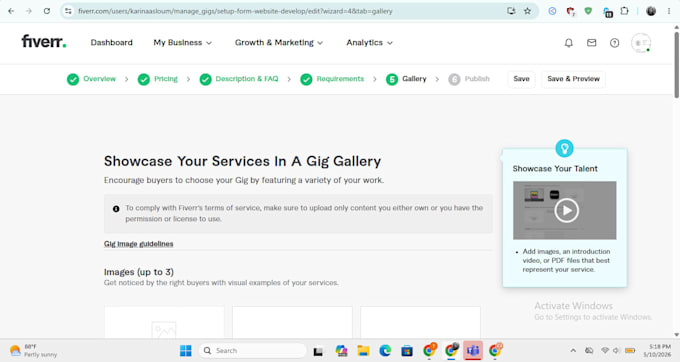The height and width of the screenshot is (362, 680).
Task: Click the browser address bar URL
Action: coord(235,11)
